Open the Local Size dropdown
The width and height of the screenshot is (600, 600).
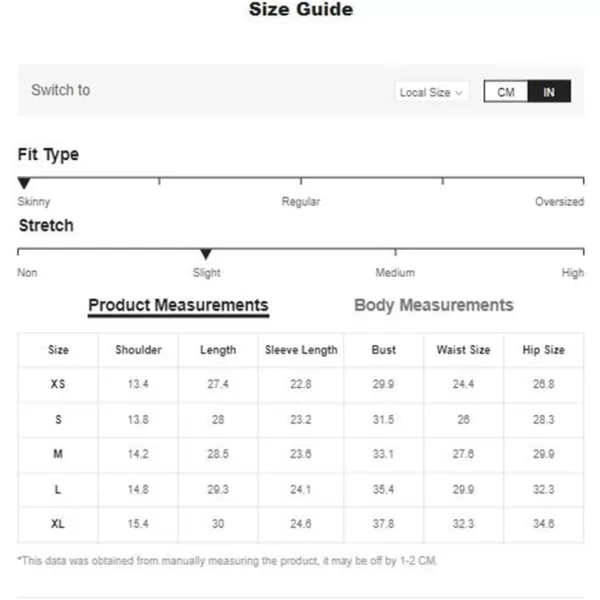(x=431, y=92)
